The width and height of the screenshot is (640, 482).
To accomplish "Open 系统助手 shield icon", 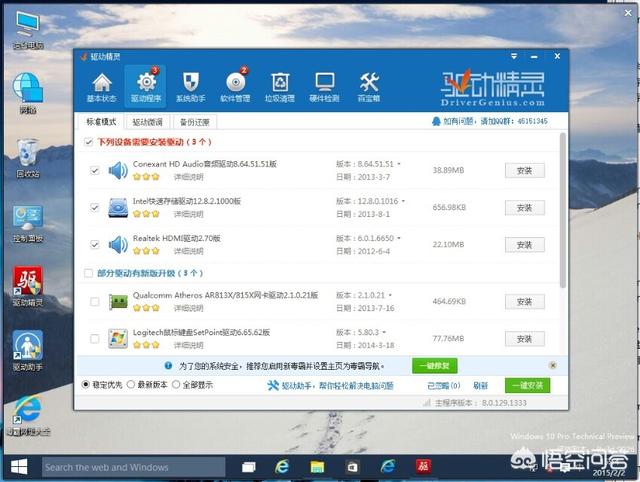I will click(190, 87).
